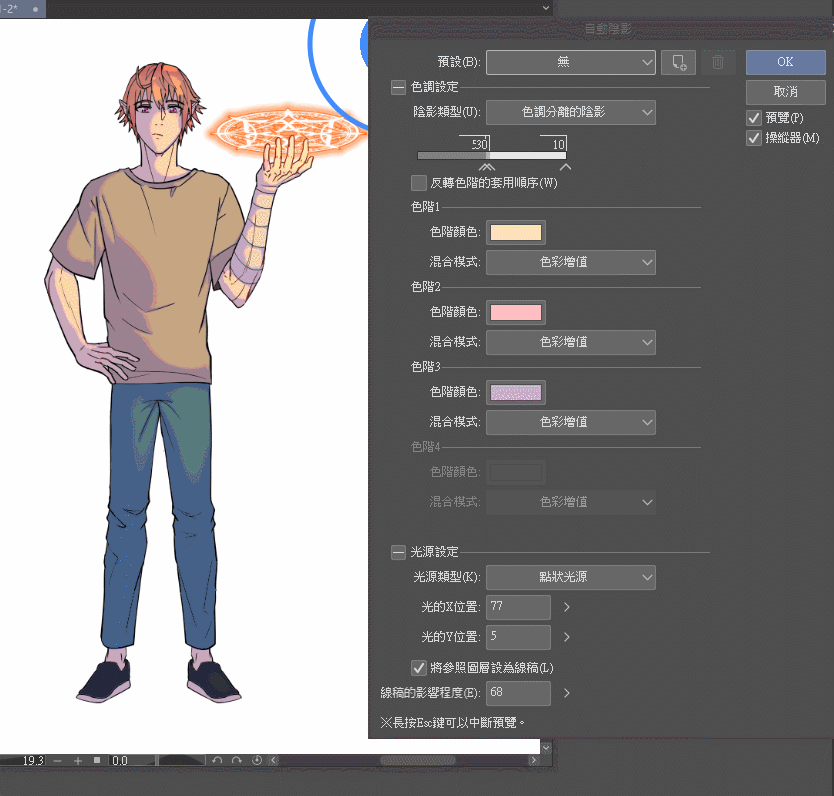
Task: Select the document tab ending in -2*
Action: point(22,9)
